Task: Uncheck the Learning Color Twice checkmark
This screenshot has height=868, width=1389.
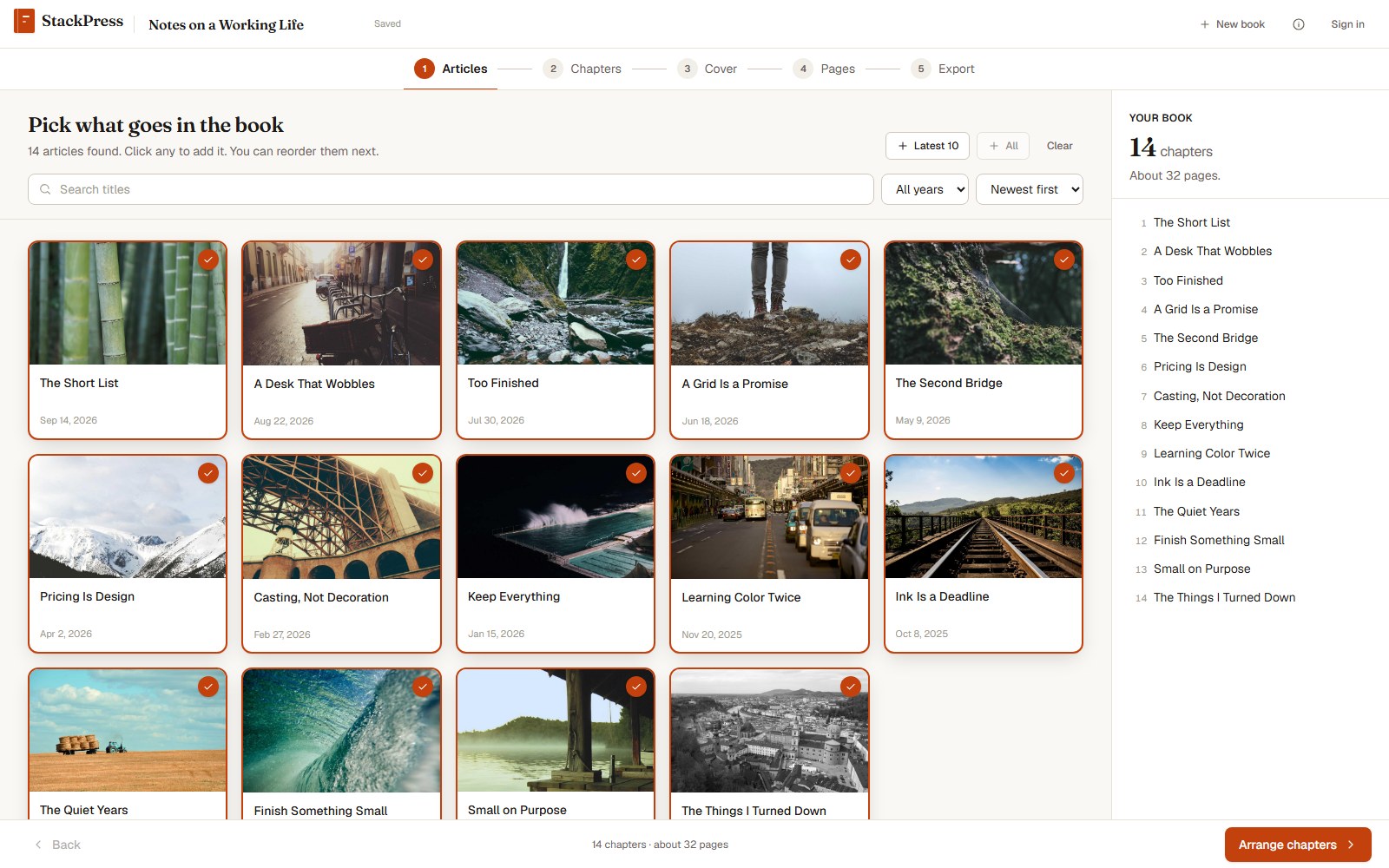Action: pyautogui.click(x=851, y=473)
